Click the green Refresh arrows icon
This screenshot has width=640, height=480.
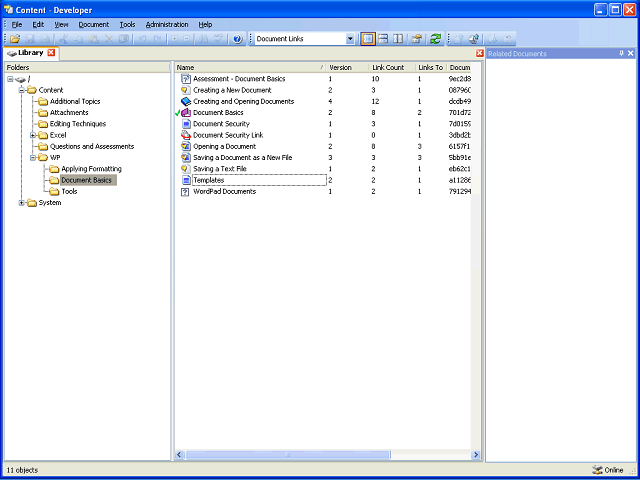click(436, 39)
